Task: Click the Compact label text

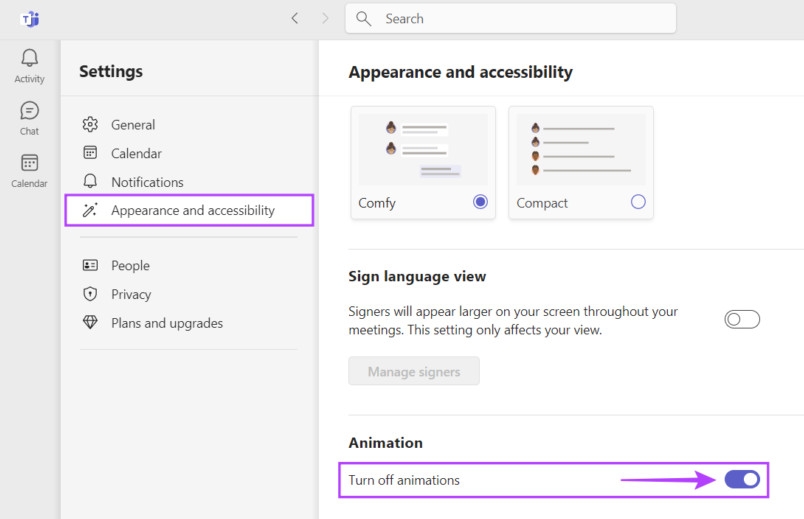Action: point(542,203)
